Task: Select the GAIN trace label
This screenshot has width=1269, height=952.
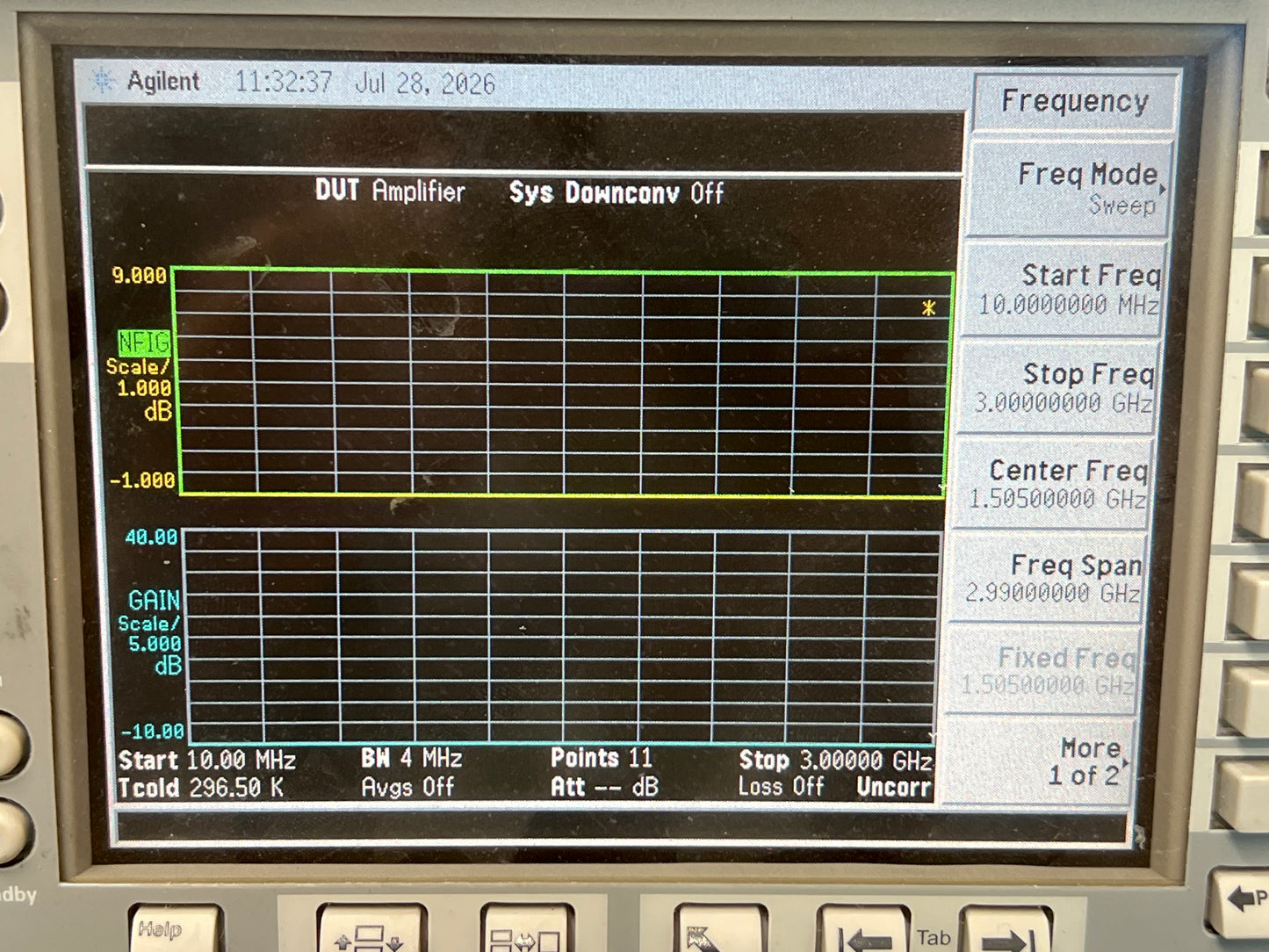Action: pyautogui.click(x=154, y=601)
